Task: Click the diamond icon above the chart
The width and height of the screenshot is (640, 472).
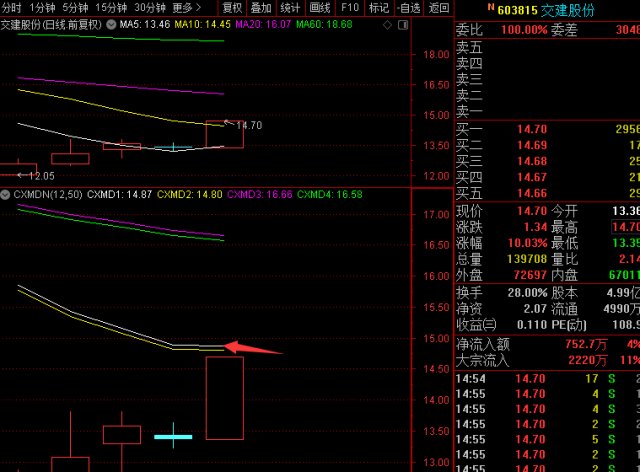Action: click(387, 25)
